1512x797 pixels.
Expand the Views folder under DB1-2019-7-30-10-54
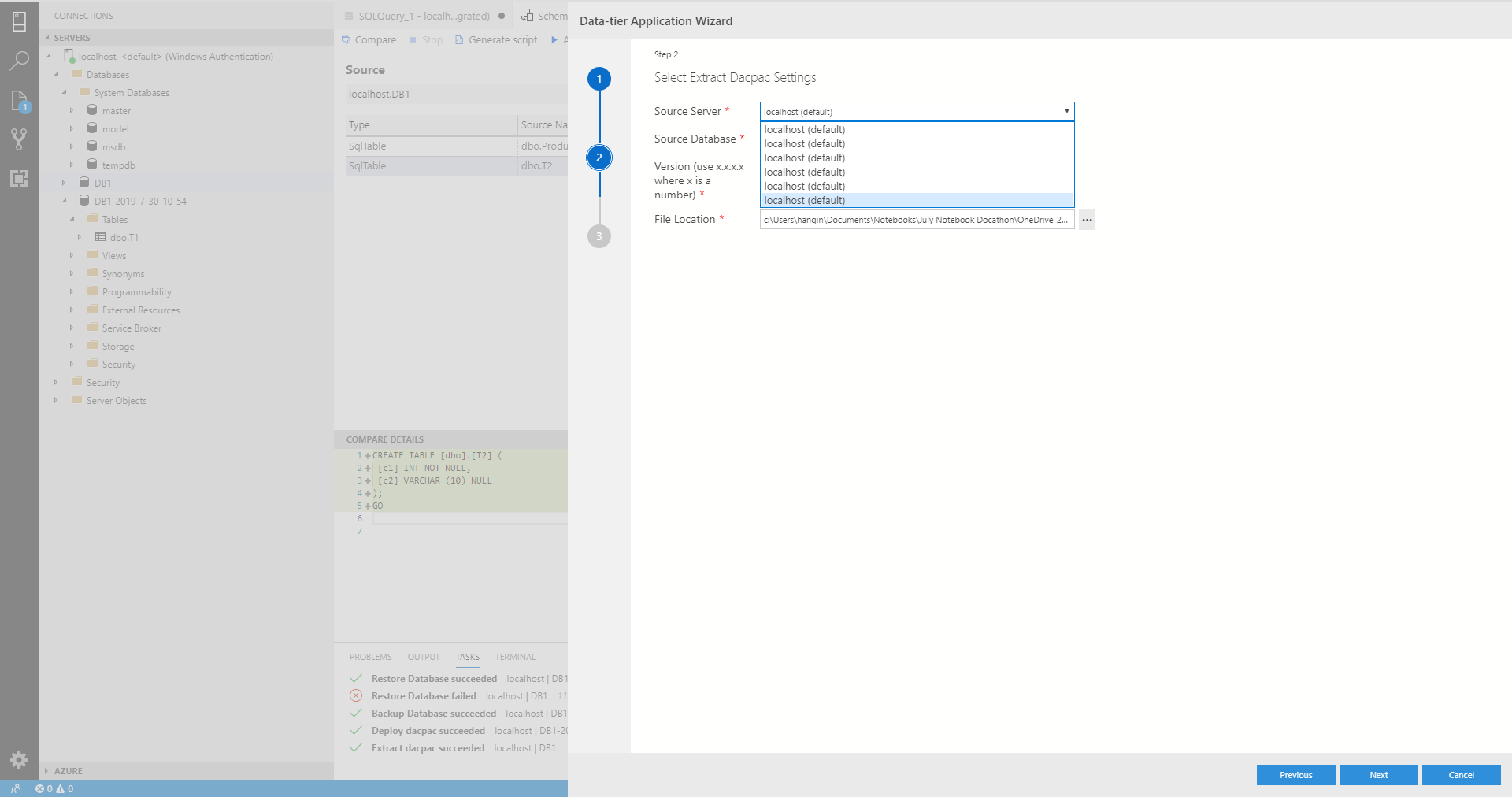point(72,255)
